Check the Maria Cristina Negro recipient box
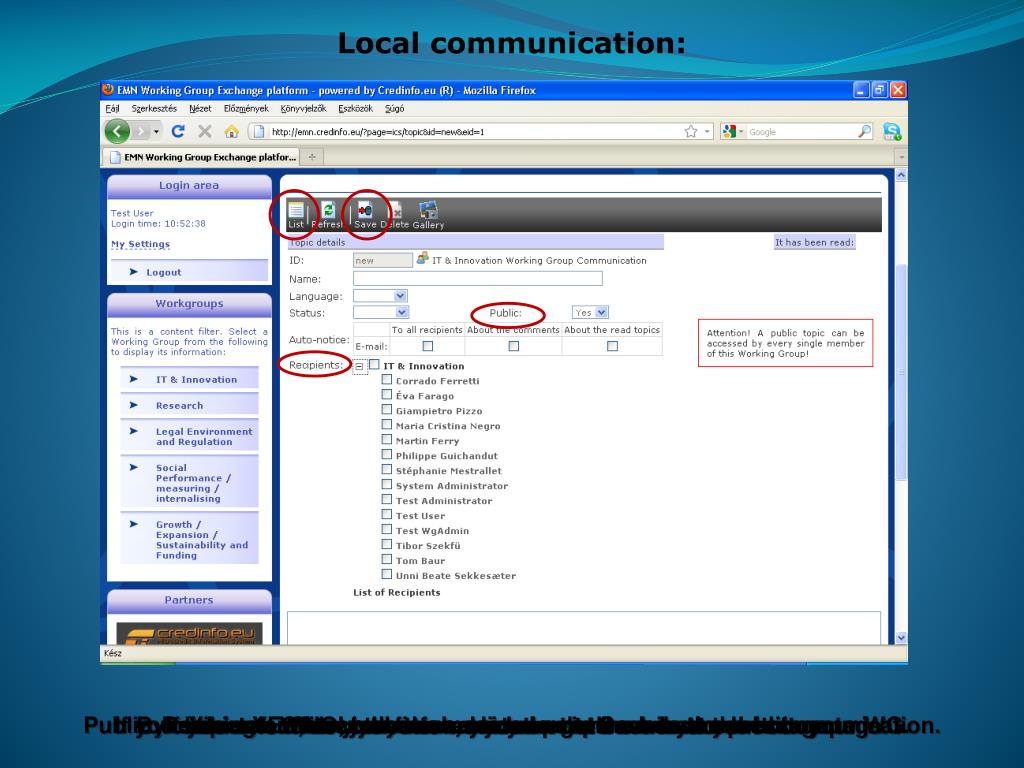1024x768 pixels. [x=387, y=424]
